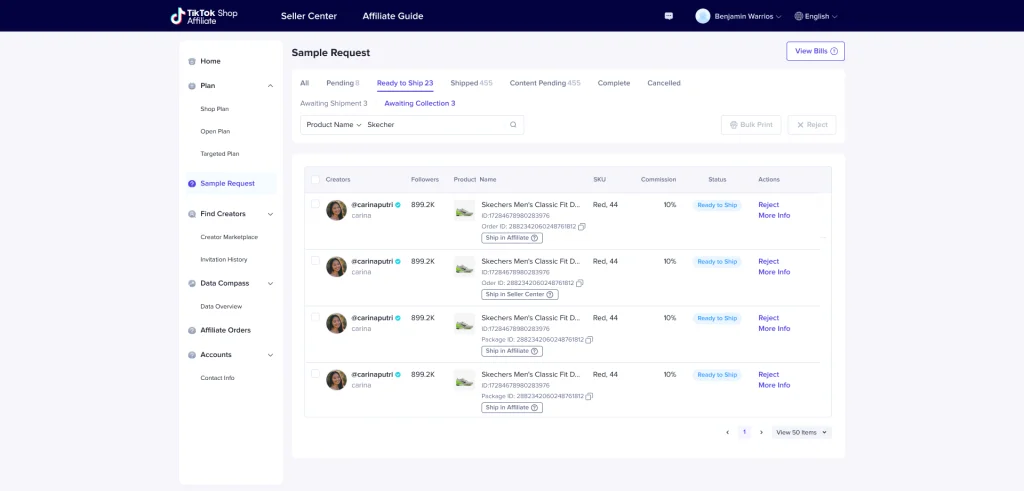Select the Ready to Ship 23 tab
This screenshot has width=1024, height=491.
click(x=405, y=83)
